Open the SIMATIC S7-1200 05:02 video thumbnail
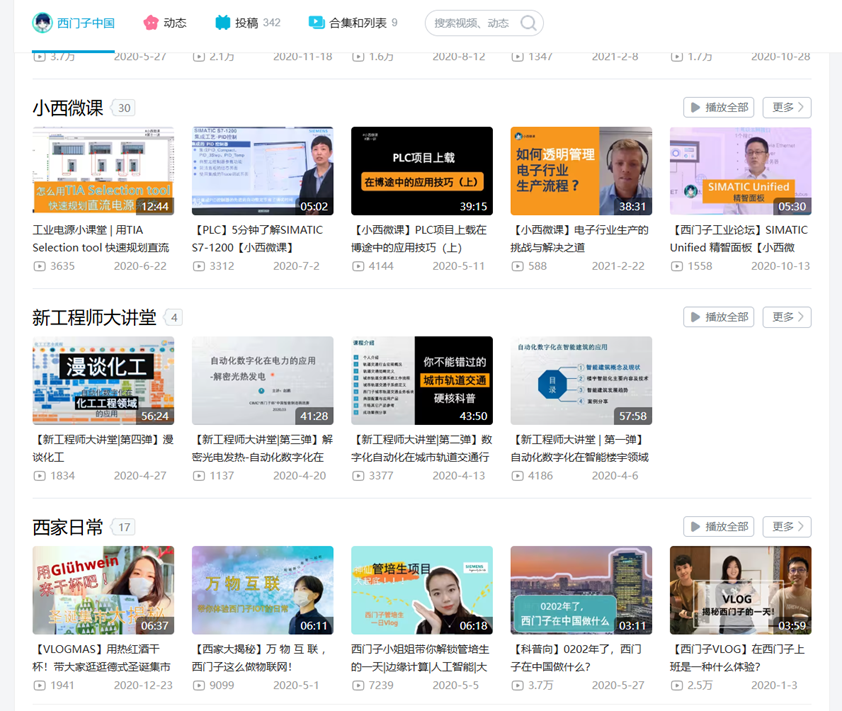This screenshot has width=842, height=711. pos(263,171)
